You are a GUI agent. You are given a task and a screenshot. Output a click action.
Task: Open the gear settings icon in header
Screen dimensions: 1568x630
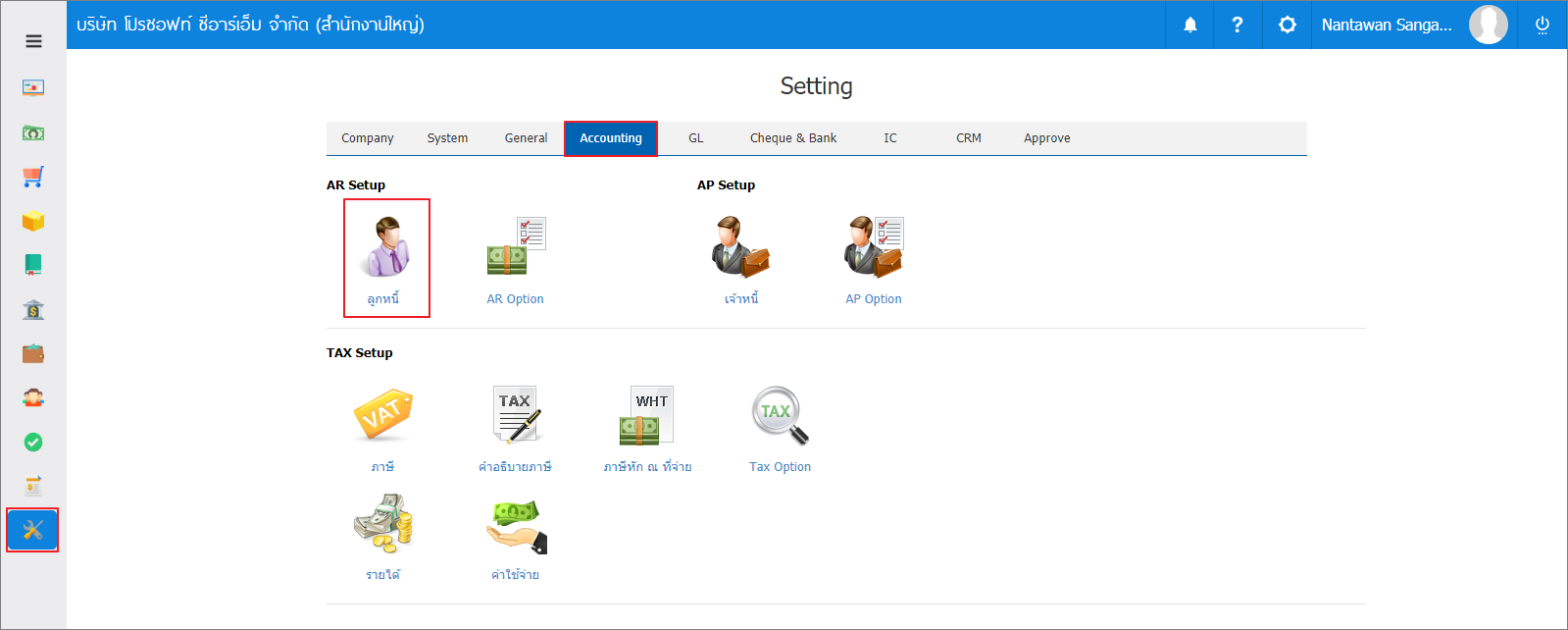pos(1288,25)
